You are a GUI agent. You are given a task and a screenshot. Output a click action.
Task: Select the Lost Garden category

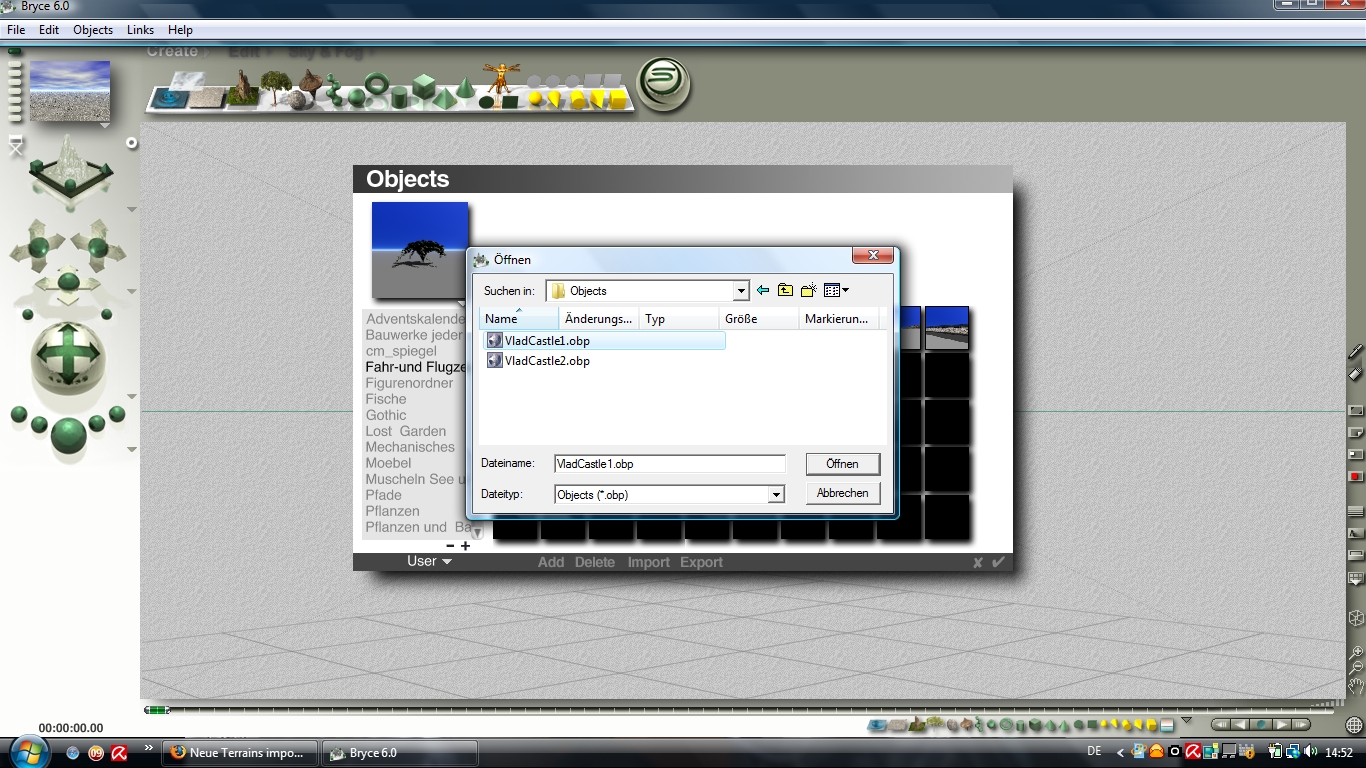click(405, 431)
